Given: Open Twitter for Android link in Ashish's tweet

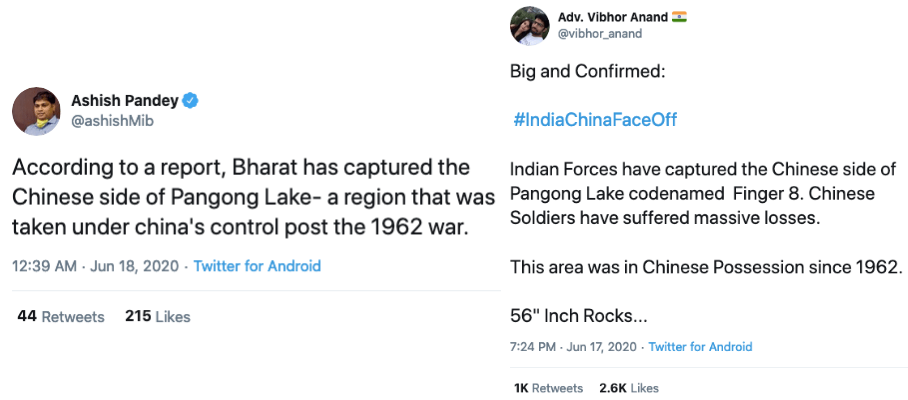Looking at the screenshot, I should pyautogui.click(x=257, y=266).
